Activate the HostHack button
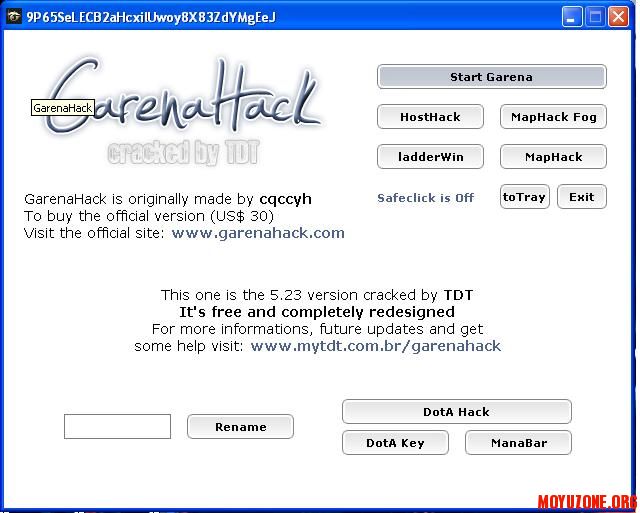 430,117
